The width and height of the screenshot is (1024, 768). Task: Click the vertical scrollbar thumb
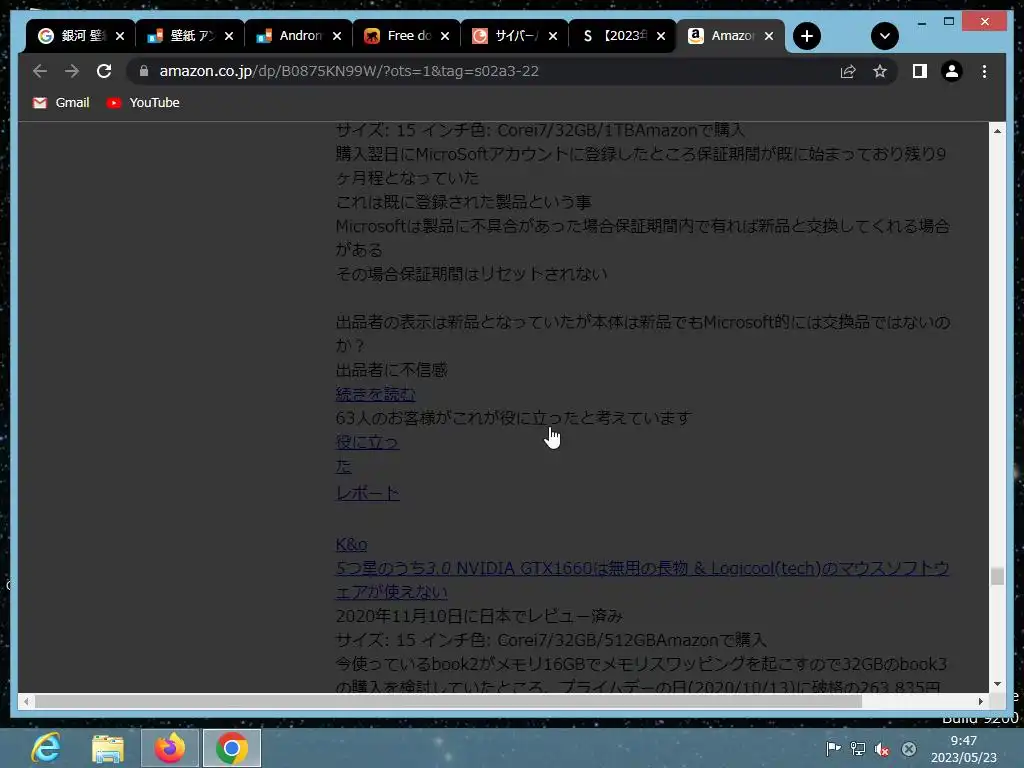(997, 576)
